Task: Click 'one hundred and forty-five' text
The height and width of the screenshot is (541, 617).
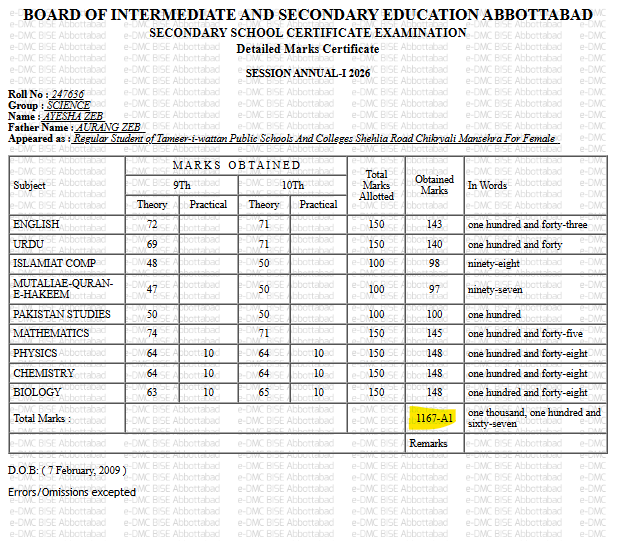Action: click(525, 334)
